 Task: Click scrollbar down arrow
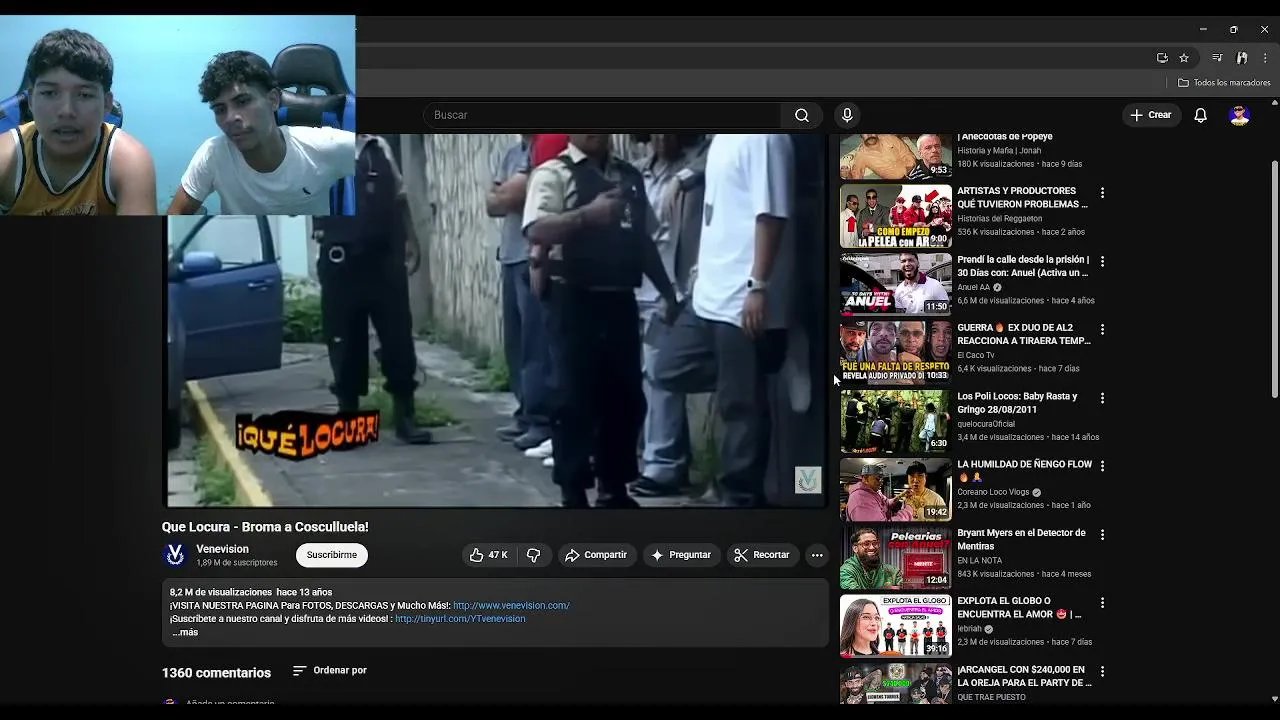pyautogui.click(x=1274, y=699)
